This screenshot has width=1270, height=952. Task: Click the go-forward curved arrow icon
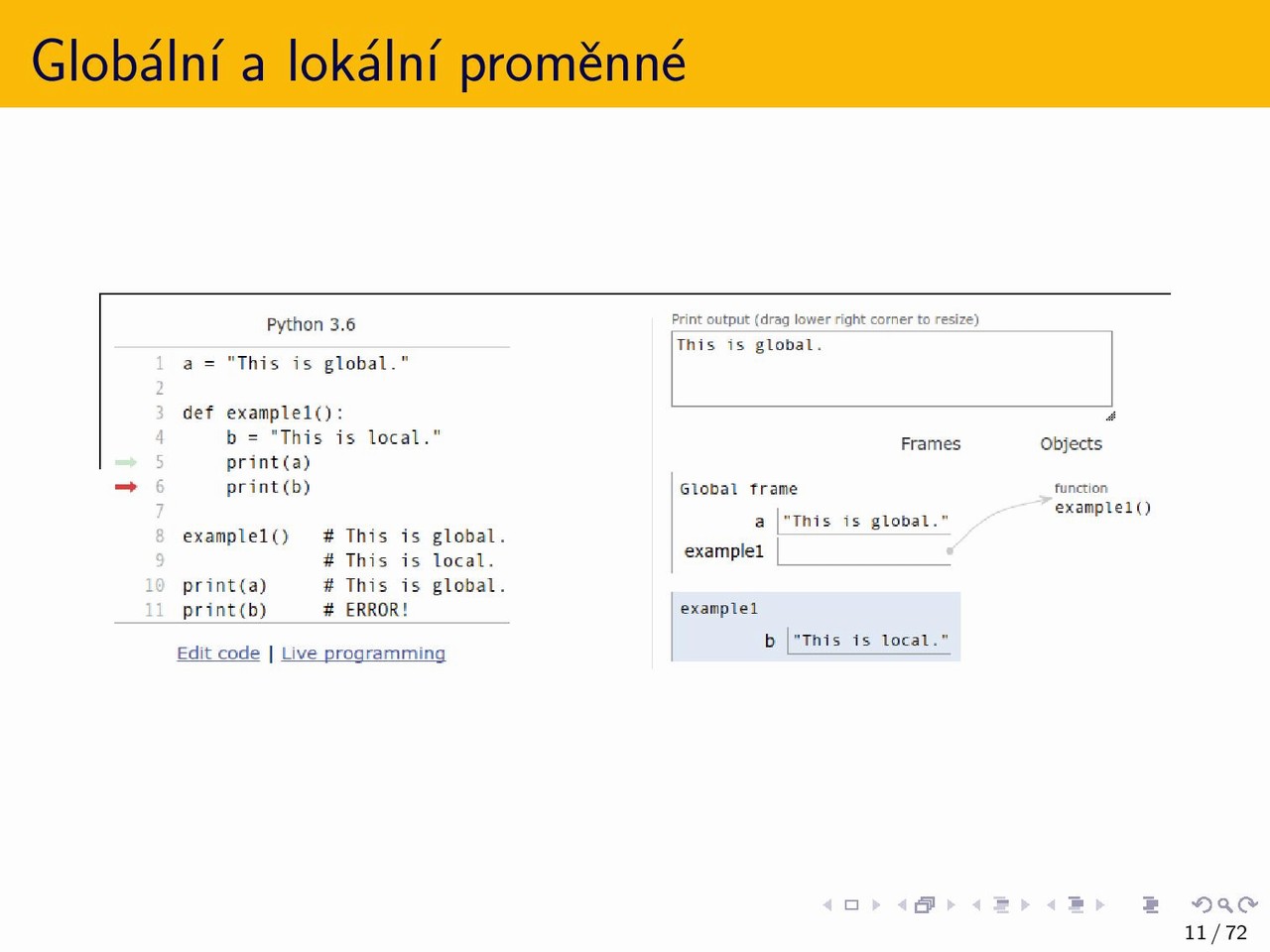coord(1248,904)
